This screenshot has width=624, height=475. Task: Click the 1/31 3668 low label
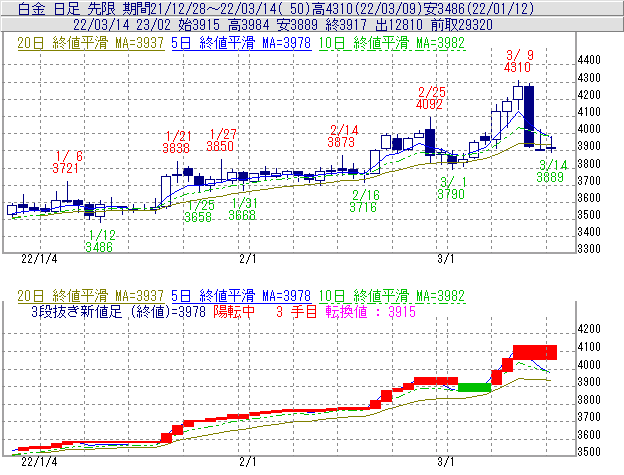(x=242, y=209)
